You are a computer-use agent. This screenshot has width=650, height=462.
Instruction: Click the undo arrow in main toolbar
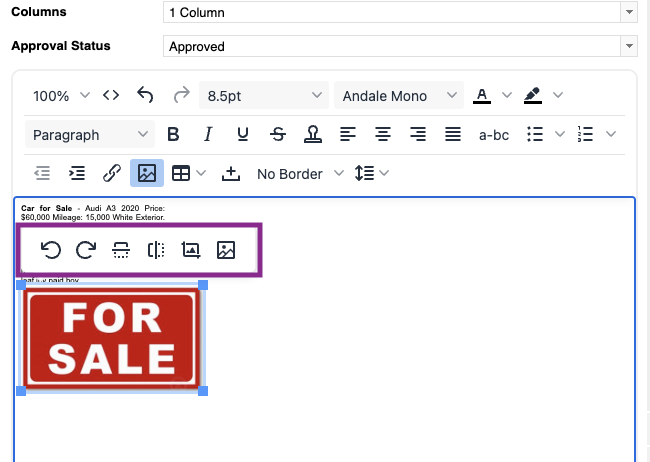pos(146,96)
